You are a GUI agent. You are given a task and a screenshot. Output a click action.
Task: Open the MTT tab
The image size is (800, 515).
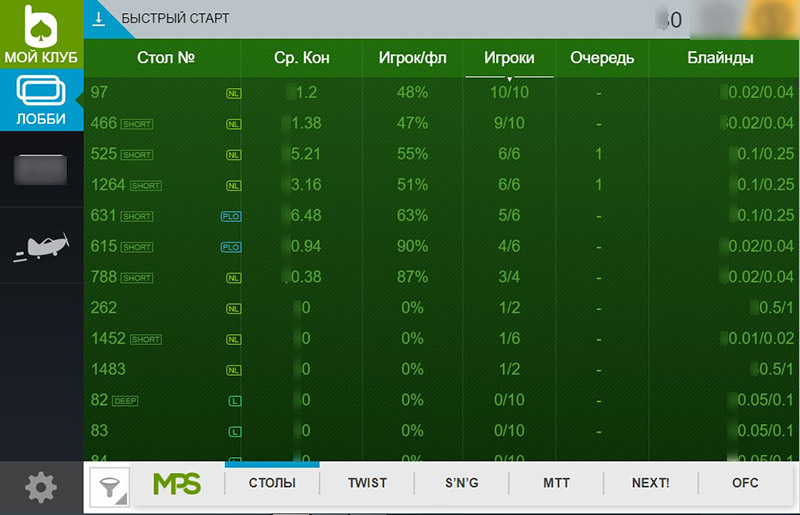point(557,483)
